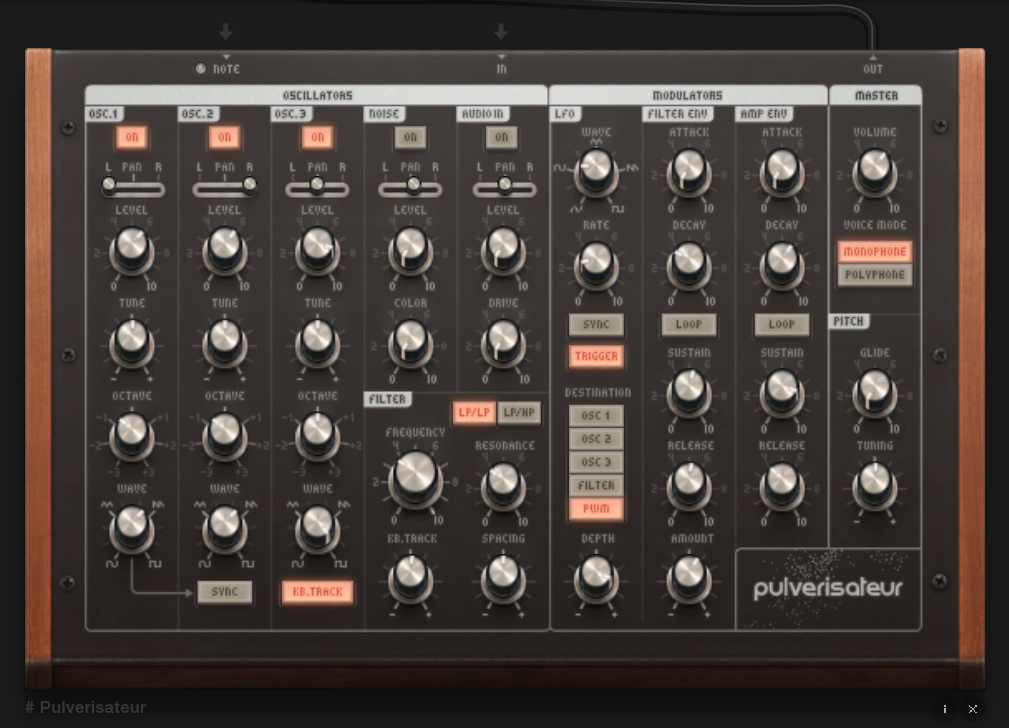Screen dimensions: 1009x728
Task: Set LFO destination to OSC 1
Action: click(x=596, y=416)
